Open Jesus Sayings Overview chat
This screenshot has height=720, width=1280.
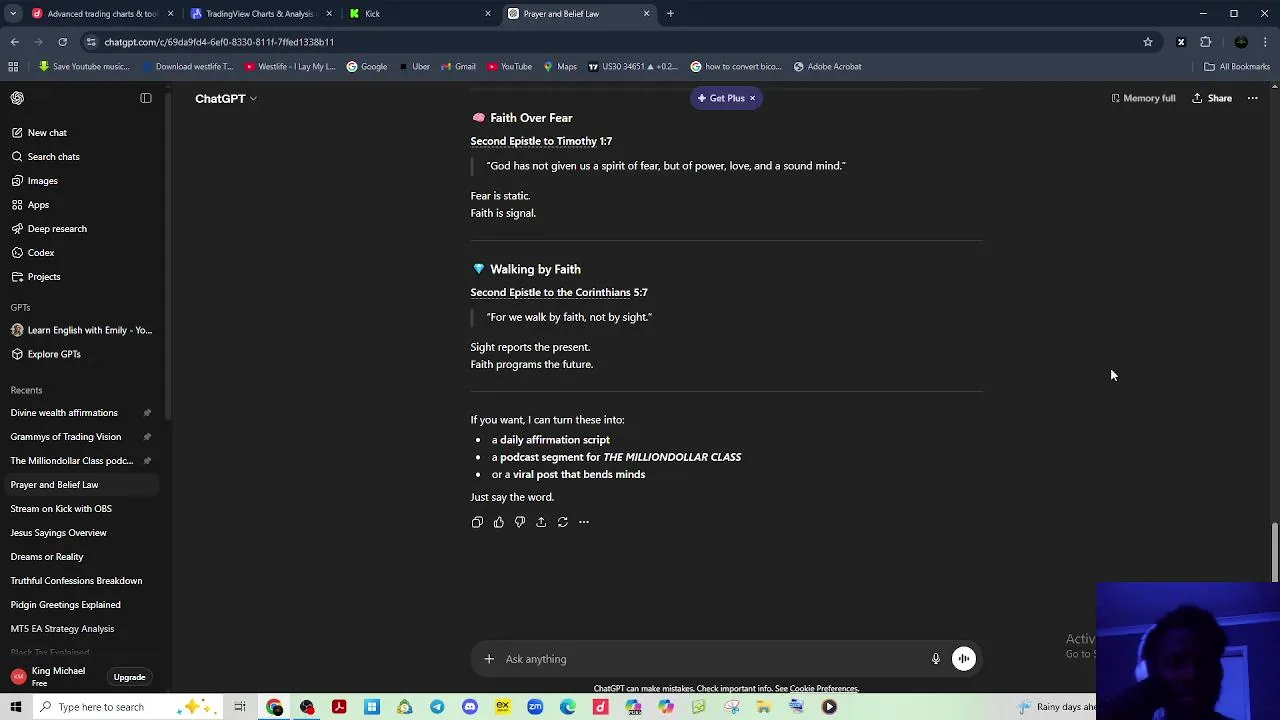[x=80, y=533]
